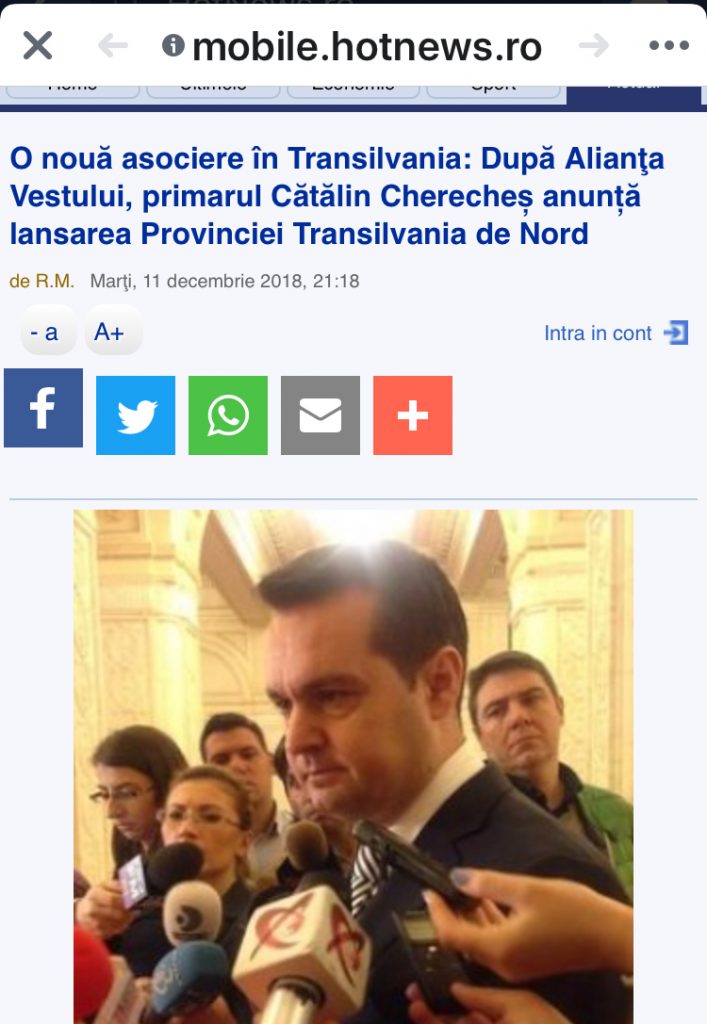
Task: Open the three-dot more options menu
Action: [669, 45]
